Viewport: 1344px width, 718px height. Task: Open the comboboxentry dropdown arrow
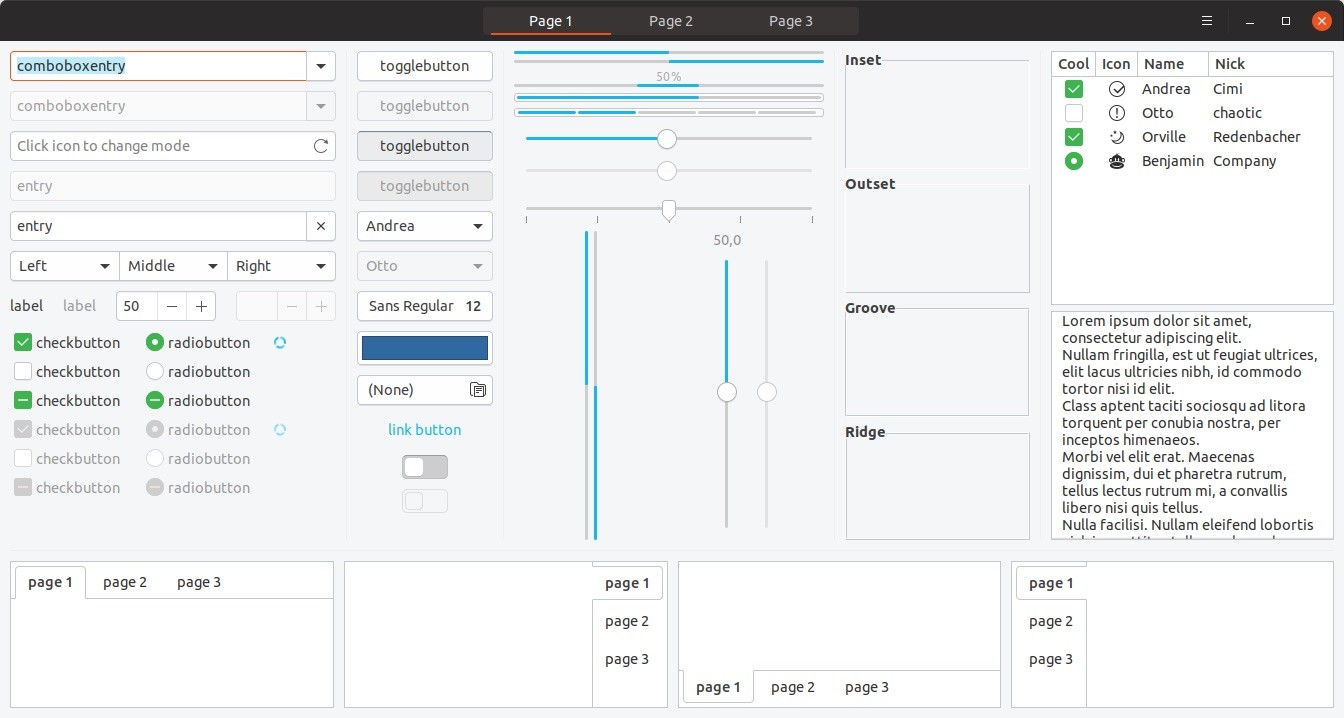(x=320, y=66)
